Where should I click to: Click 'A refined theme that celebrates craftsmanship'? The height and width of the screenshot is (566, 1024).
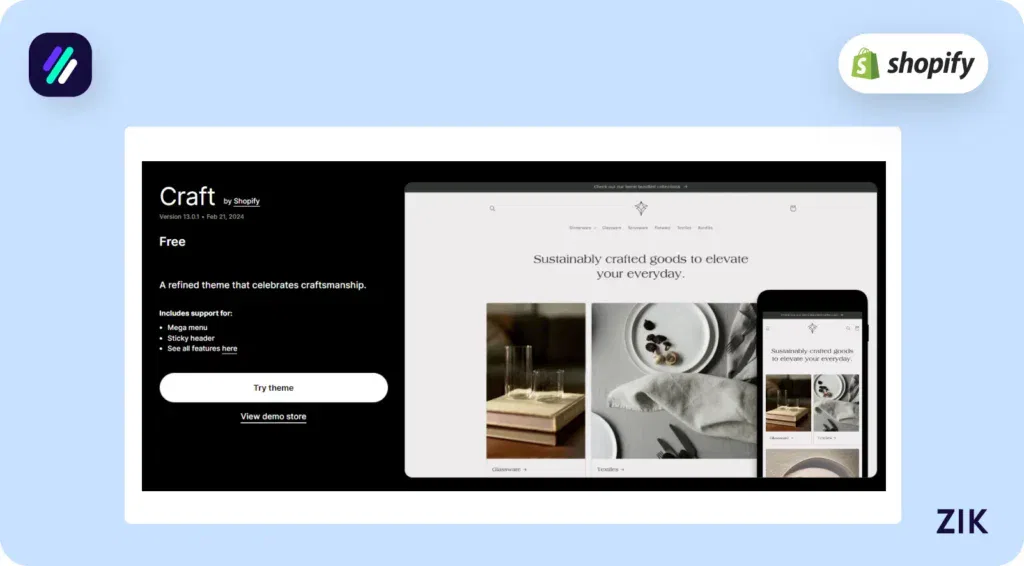coord(263,285)
